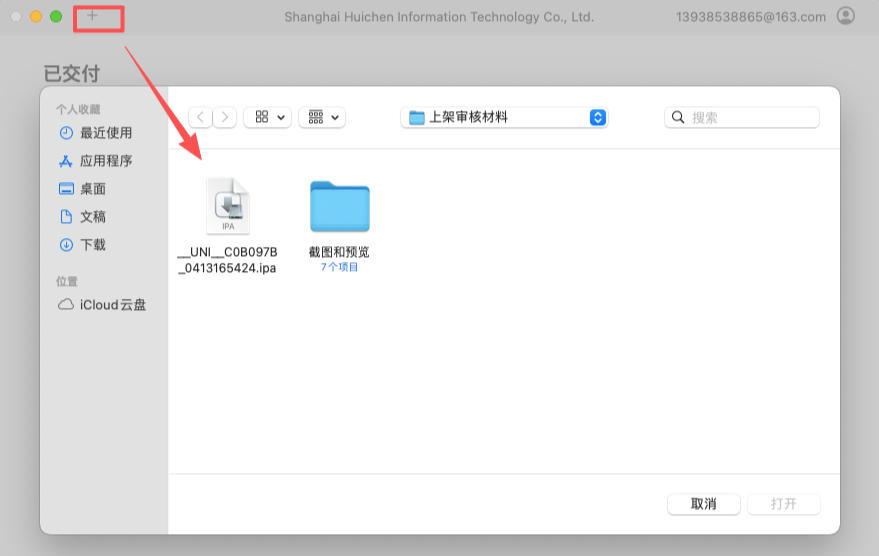The width and height of the screenshot is (879, 556).
Task: Expand the 上架审核材料 folder path popup
Action: click(504, 117)
